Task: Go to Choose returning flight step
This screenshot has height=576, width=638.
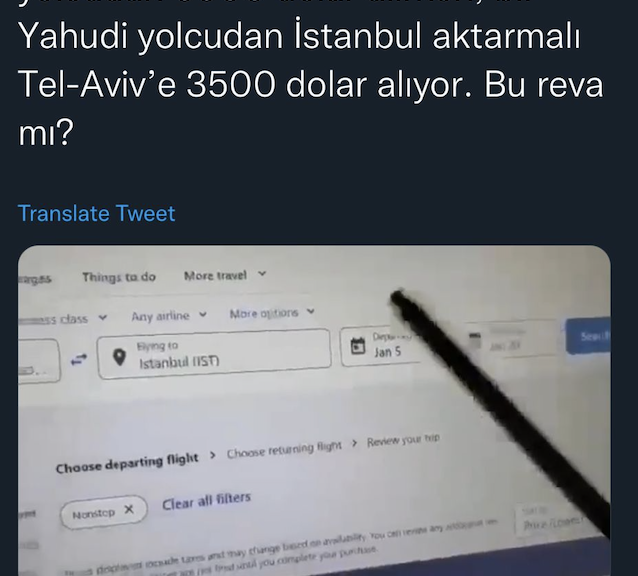Action: click(x=284, y=449)
